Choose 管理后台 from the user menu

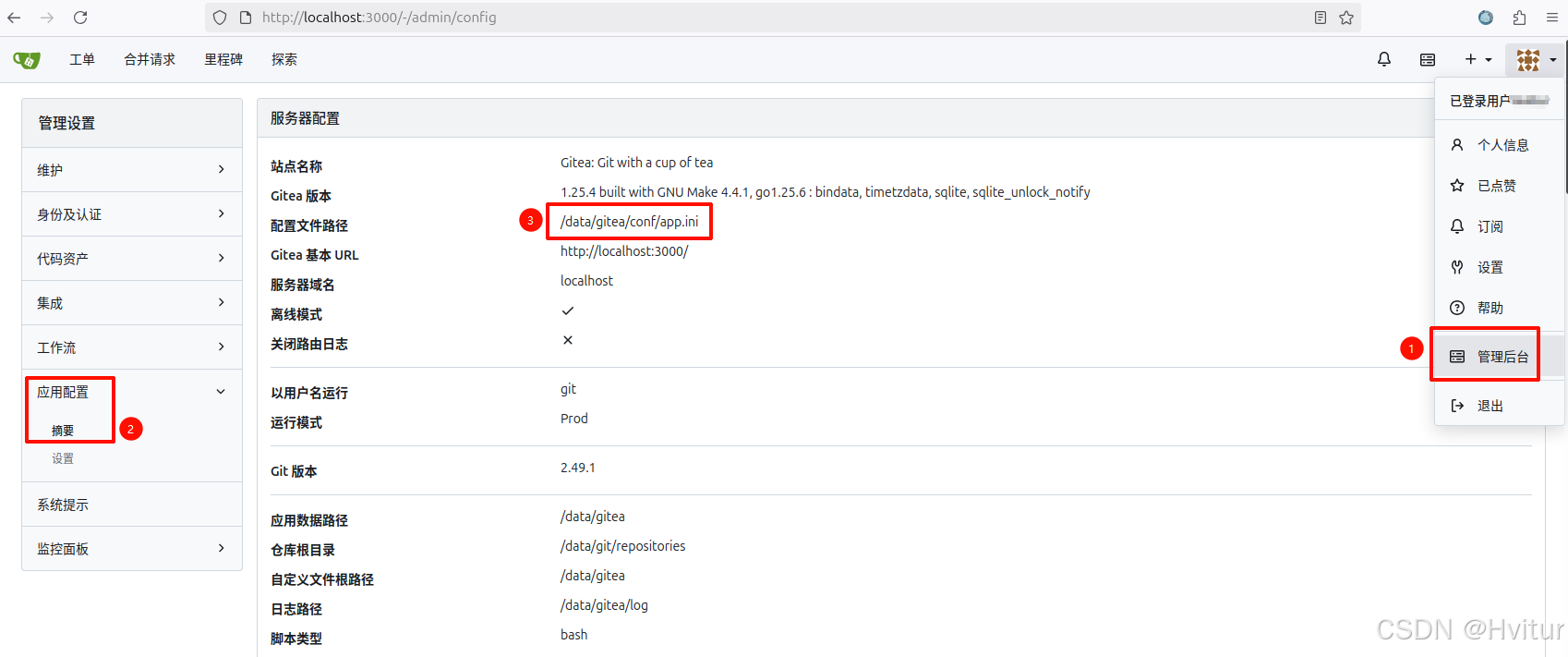(1500, 357)
